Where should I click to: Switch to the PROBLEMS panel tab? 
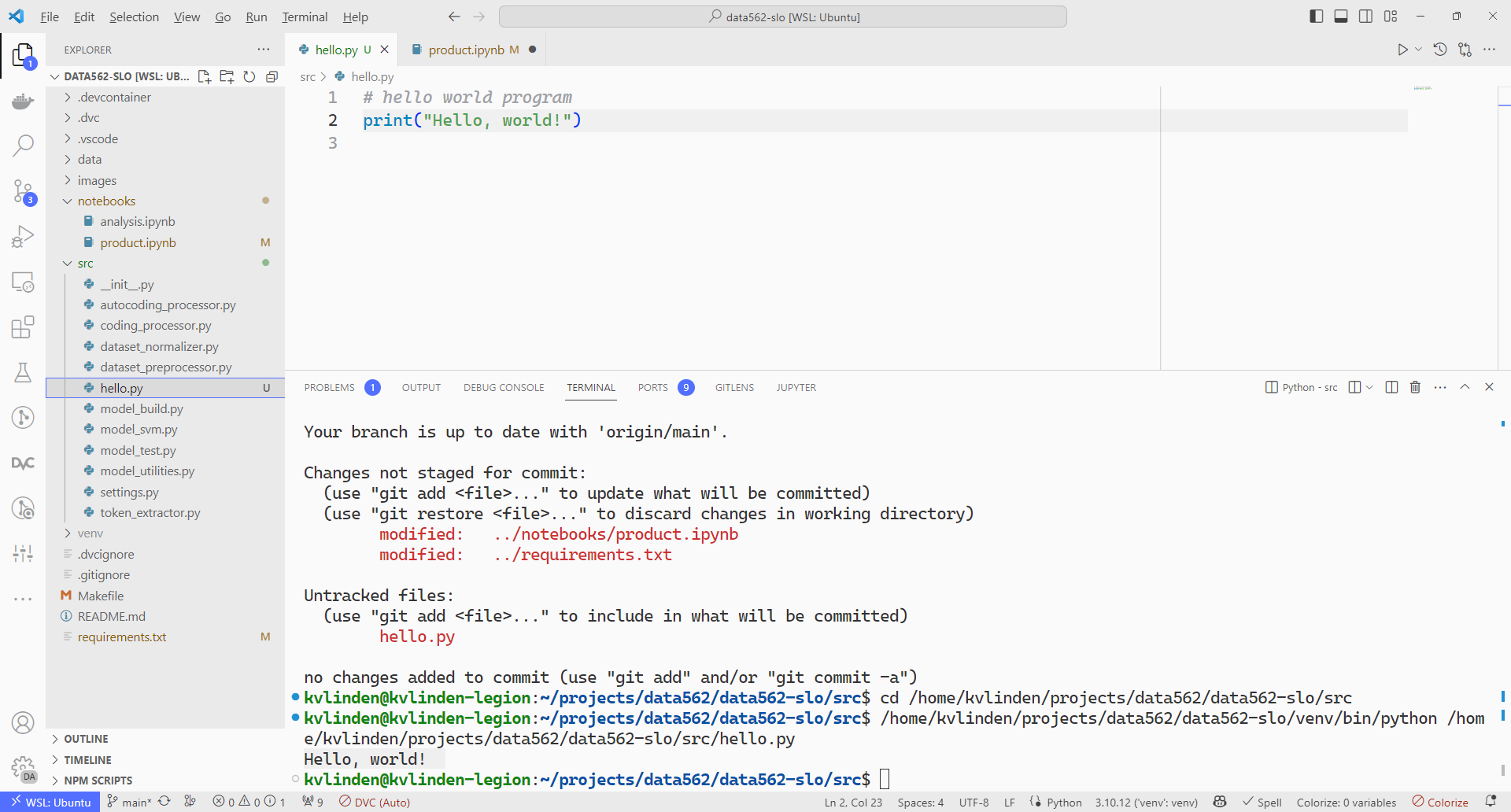coord(329,387)
